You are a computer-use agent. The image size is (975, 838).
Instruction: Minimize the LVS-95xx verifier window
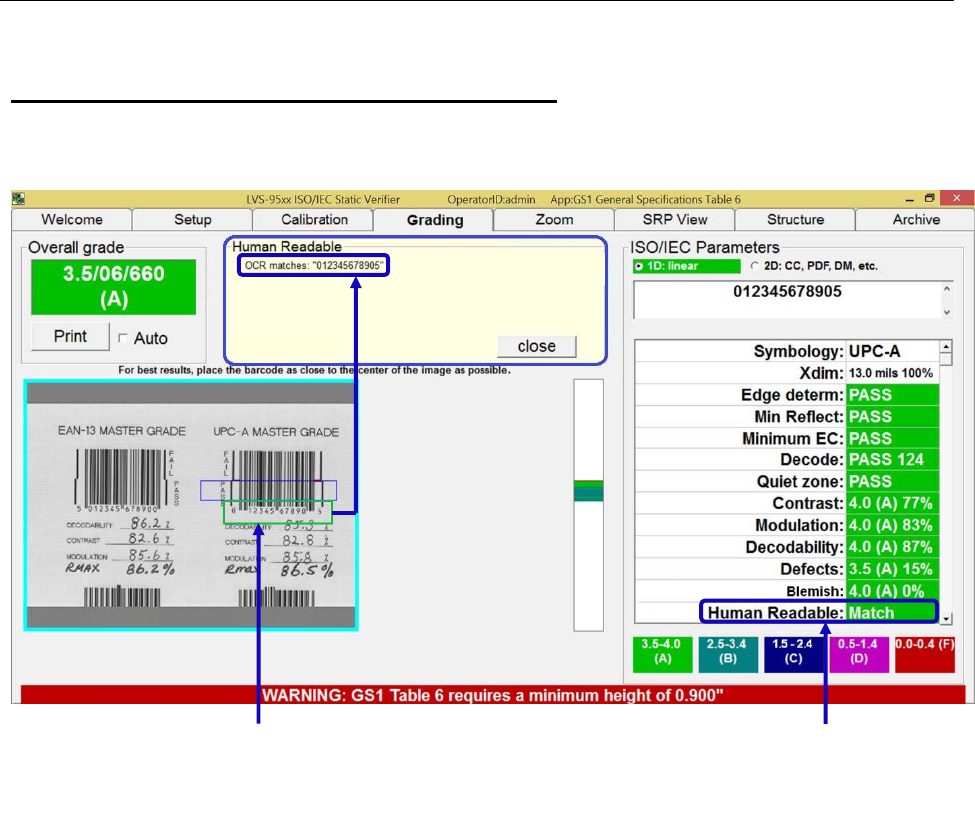[910, 199]
